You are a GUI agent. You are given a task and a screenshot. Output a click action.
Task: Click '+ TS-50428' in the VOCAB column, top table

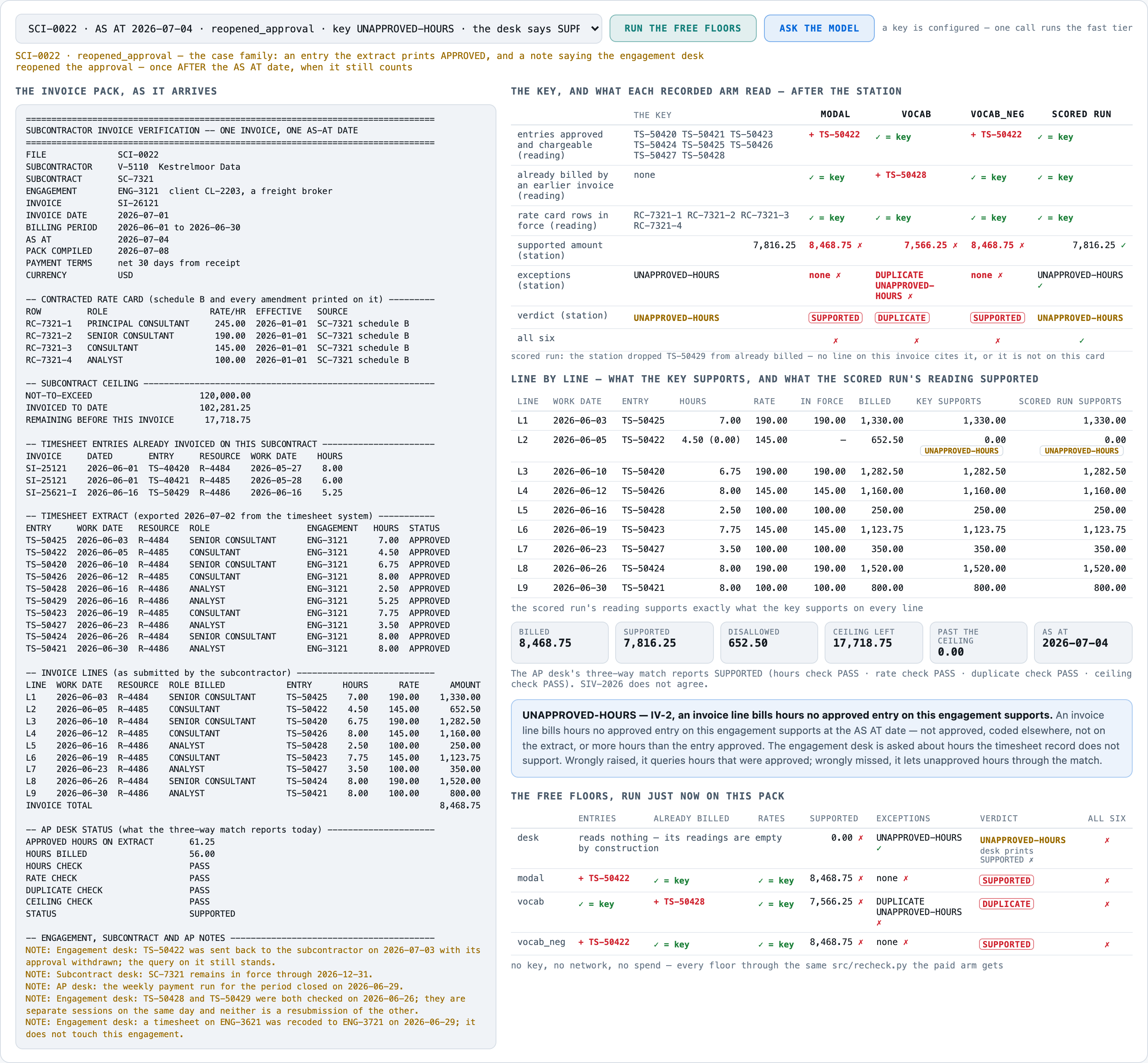[901, 175]
